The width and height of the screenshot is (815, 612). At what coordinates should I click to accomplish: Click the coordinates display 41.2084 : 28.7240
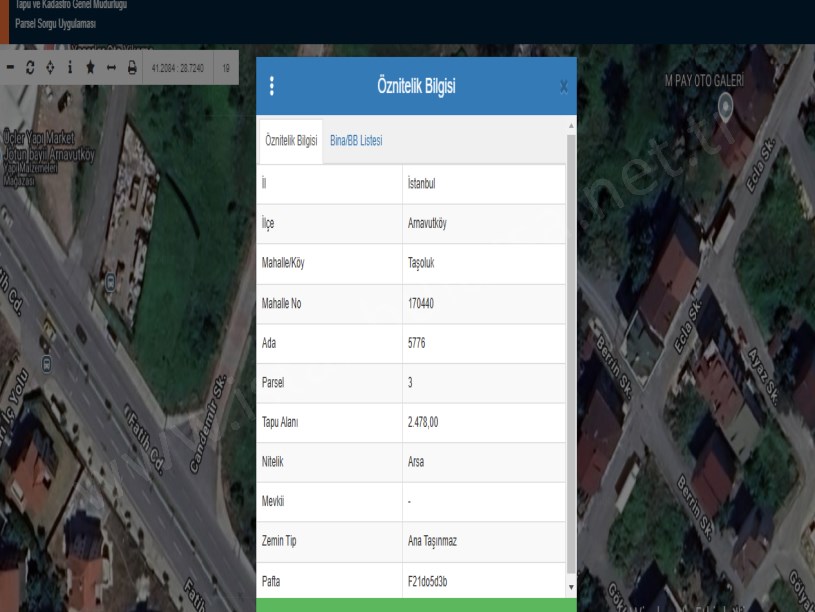click(178, 68)
